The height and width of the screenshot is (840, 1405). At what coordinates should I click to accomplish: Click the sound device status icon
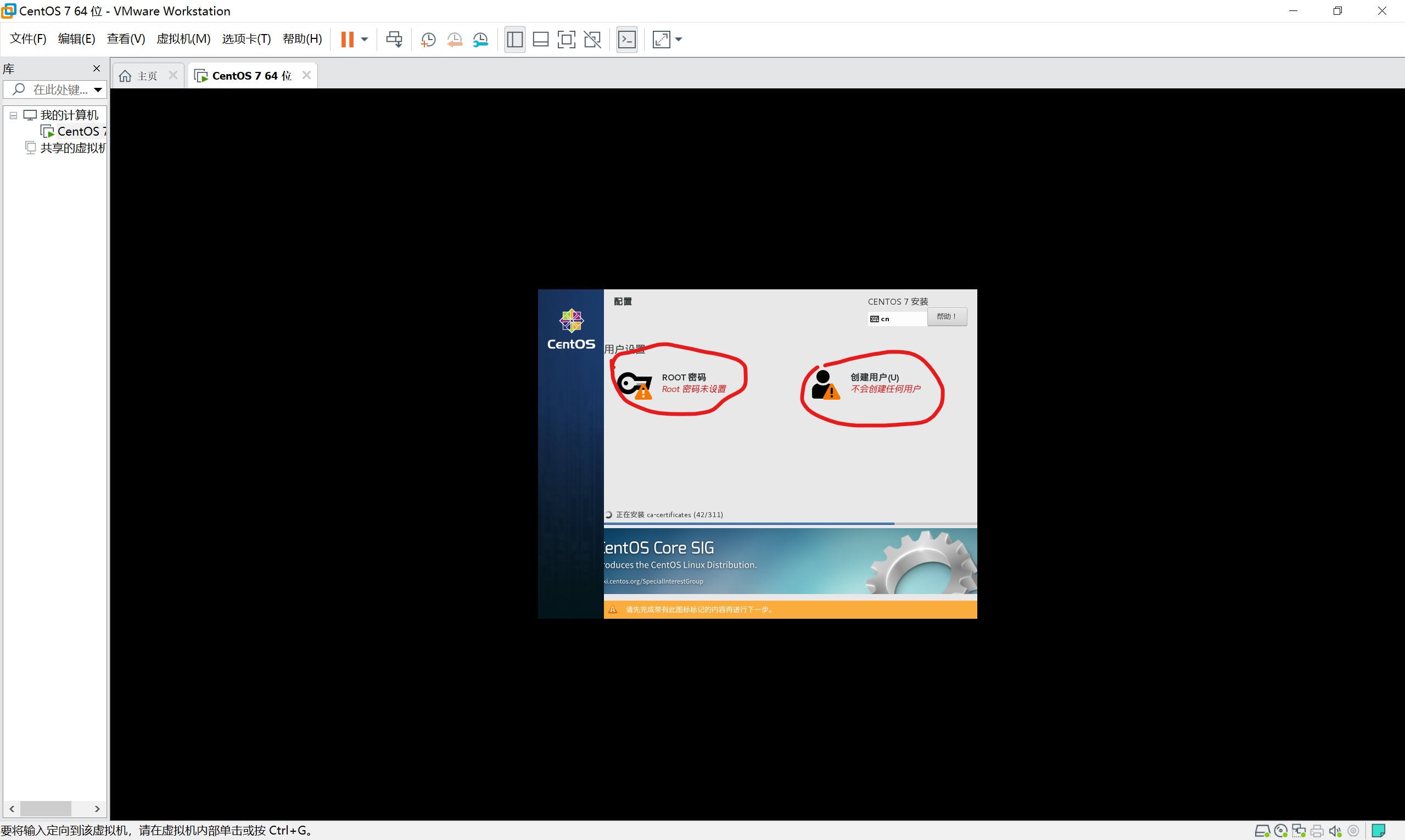(1335, 831)
